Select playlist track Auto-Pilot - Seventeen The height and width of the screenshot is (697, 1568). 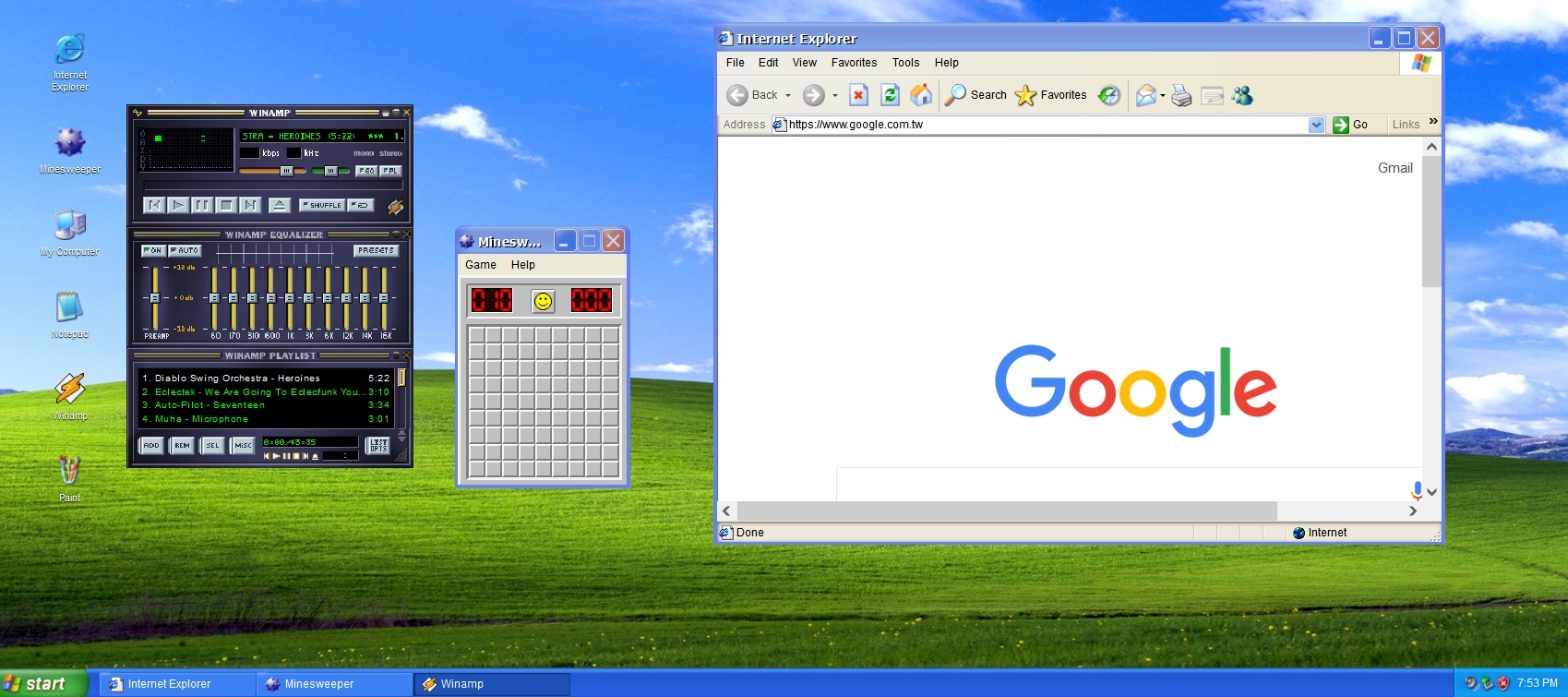point(266,405)
